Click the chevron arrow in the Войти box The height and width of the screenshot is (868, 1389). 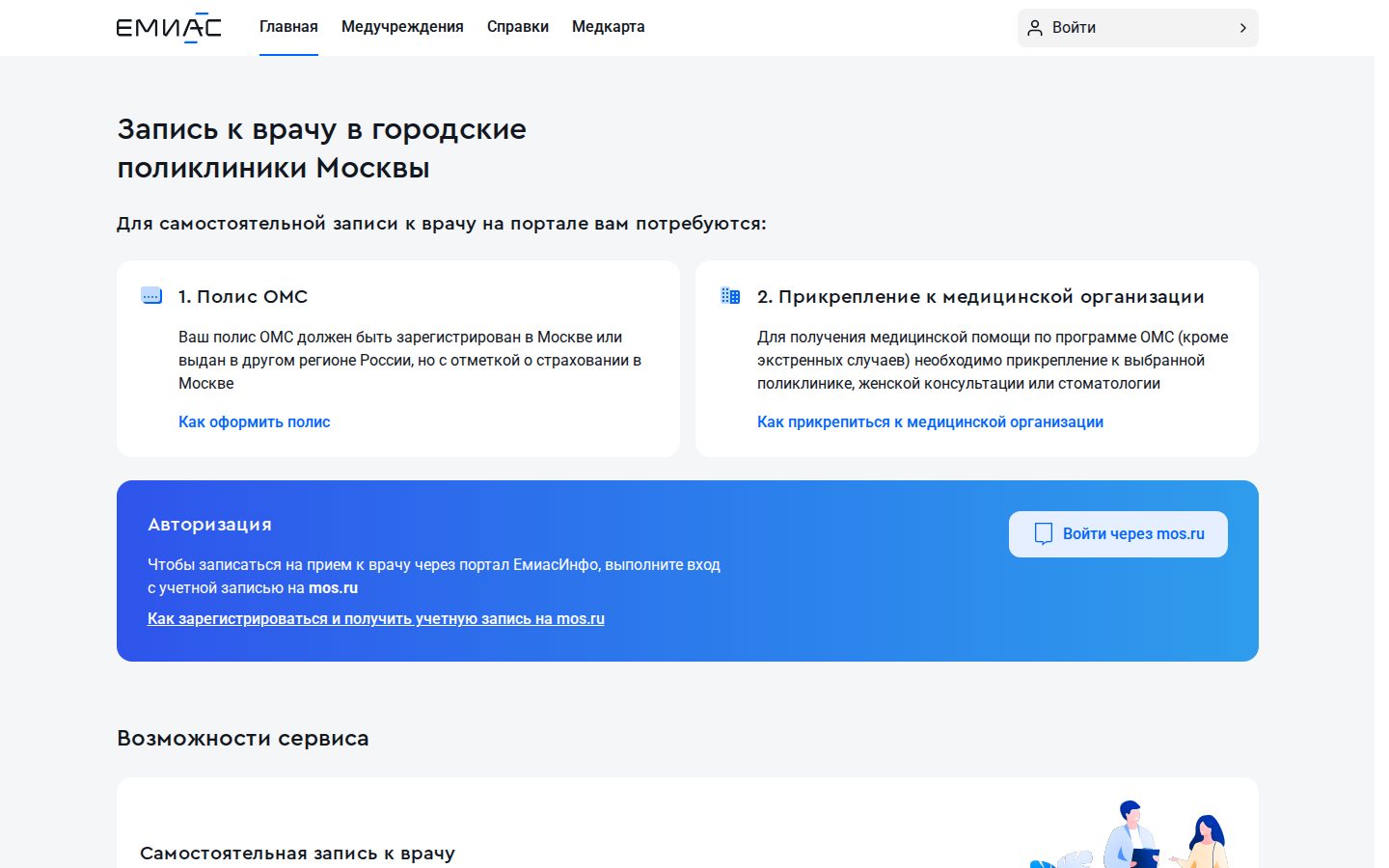[x=1242, y=28]
